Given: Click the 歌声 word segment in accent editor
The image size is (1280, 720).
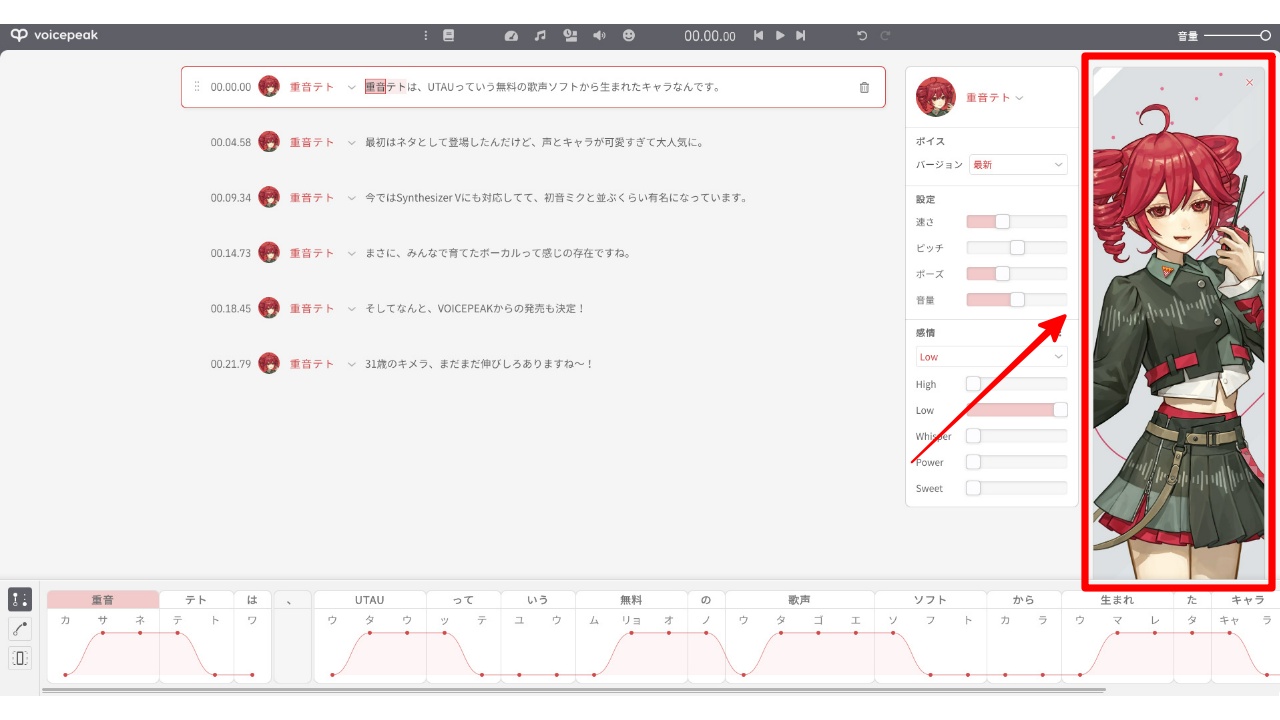Looking at the screenshot, I should 799,600.
